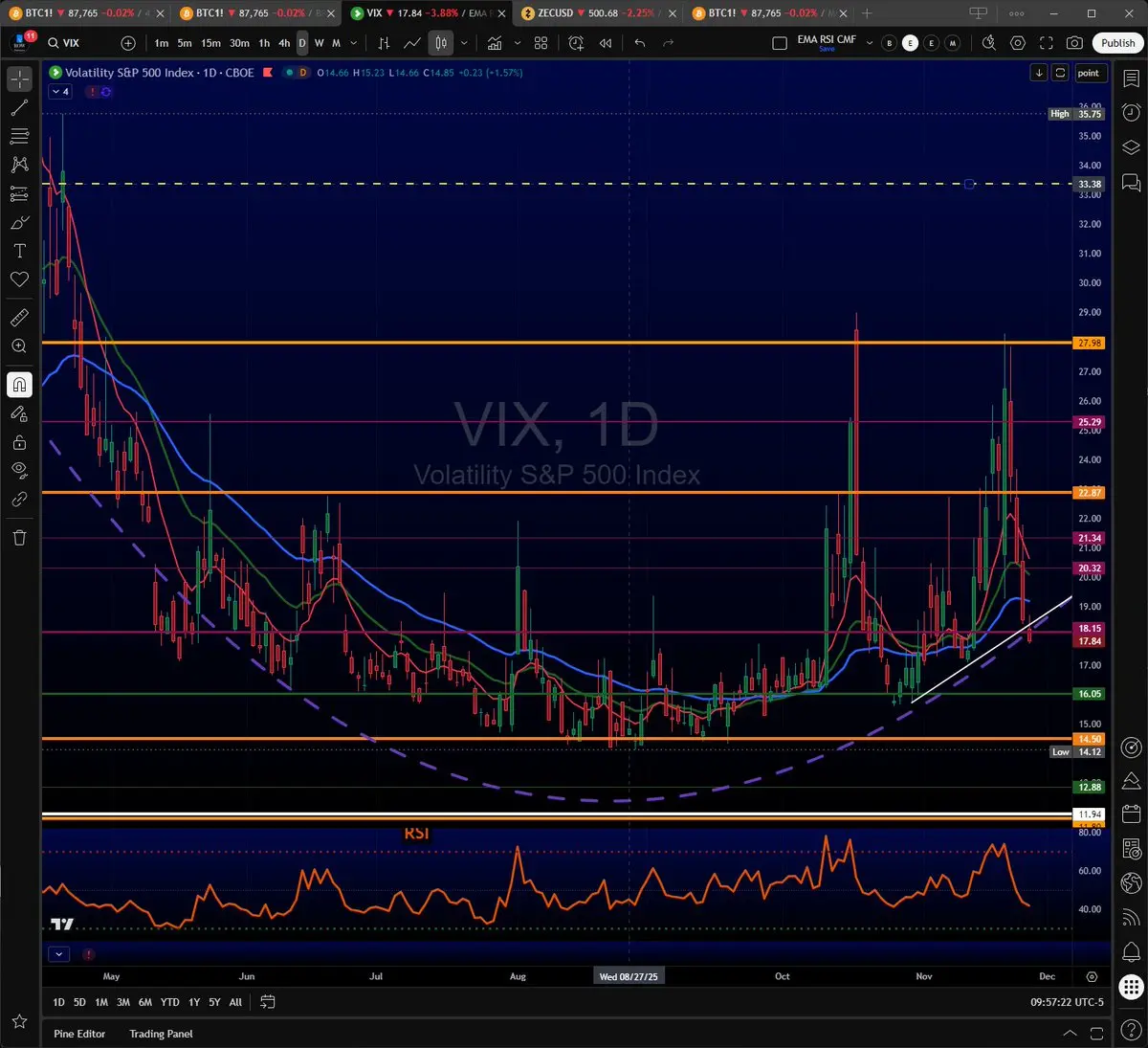
Task: Open the watchlist panel icon
Action: pyautogui.click(x=1131, y=79)
